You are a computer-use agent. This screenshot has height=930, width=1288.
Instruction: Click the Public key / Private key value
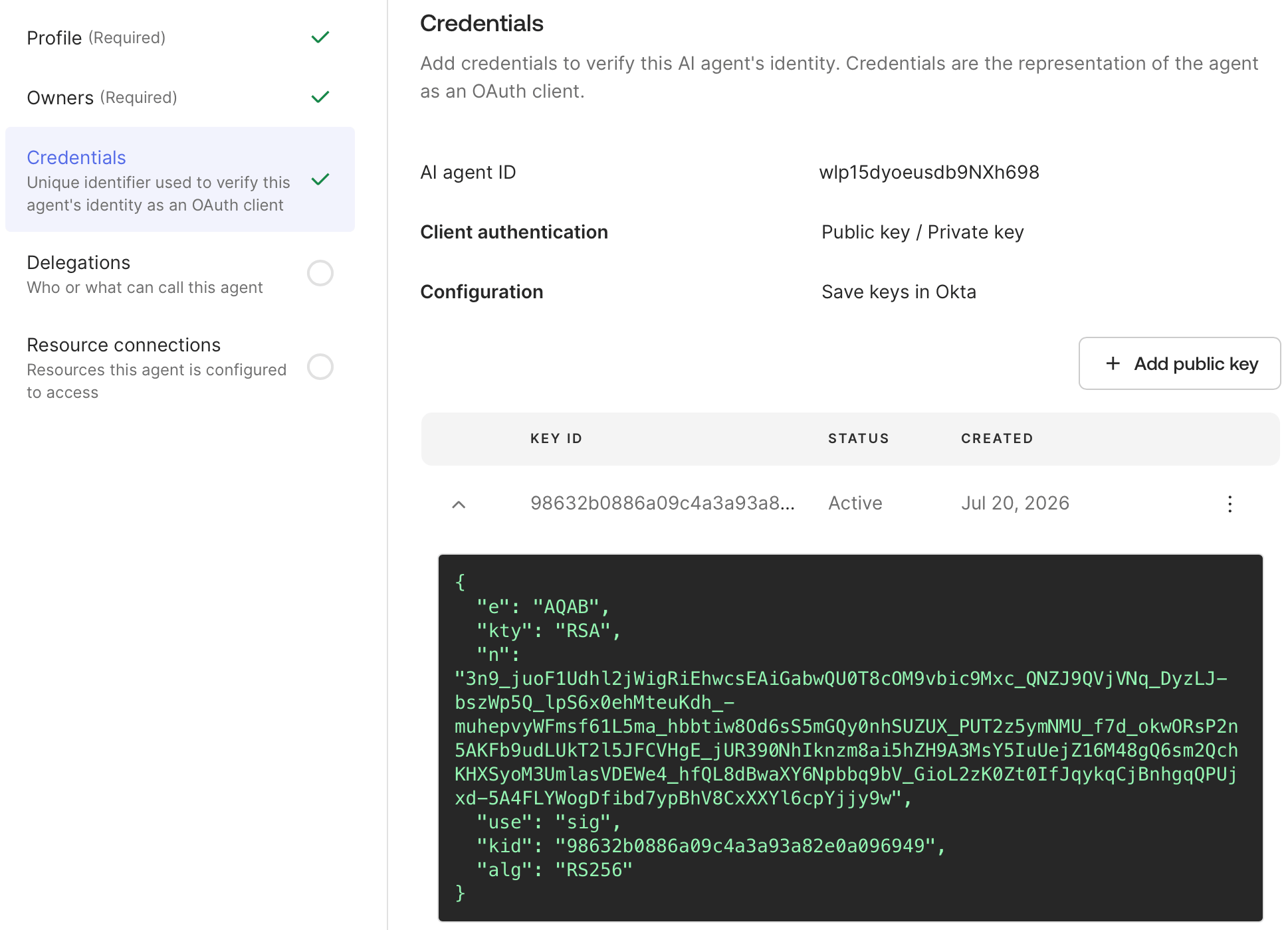(x=922, y=232)
